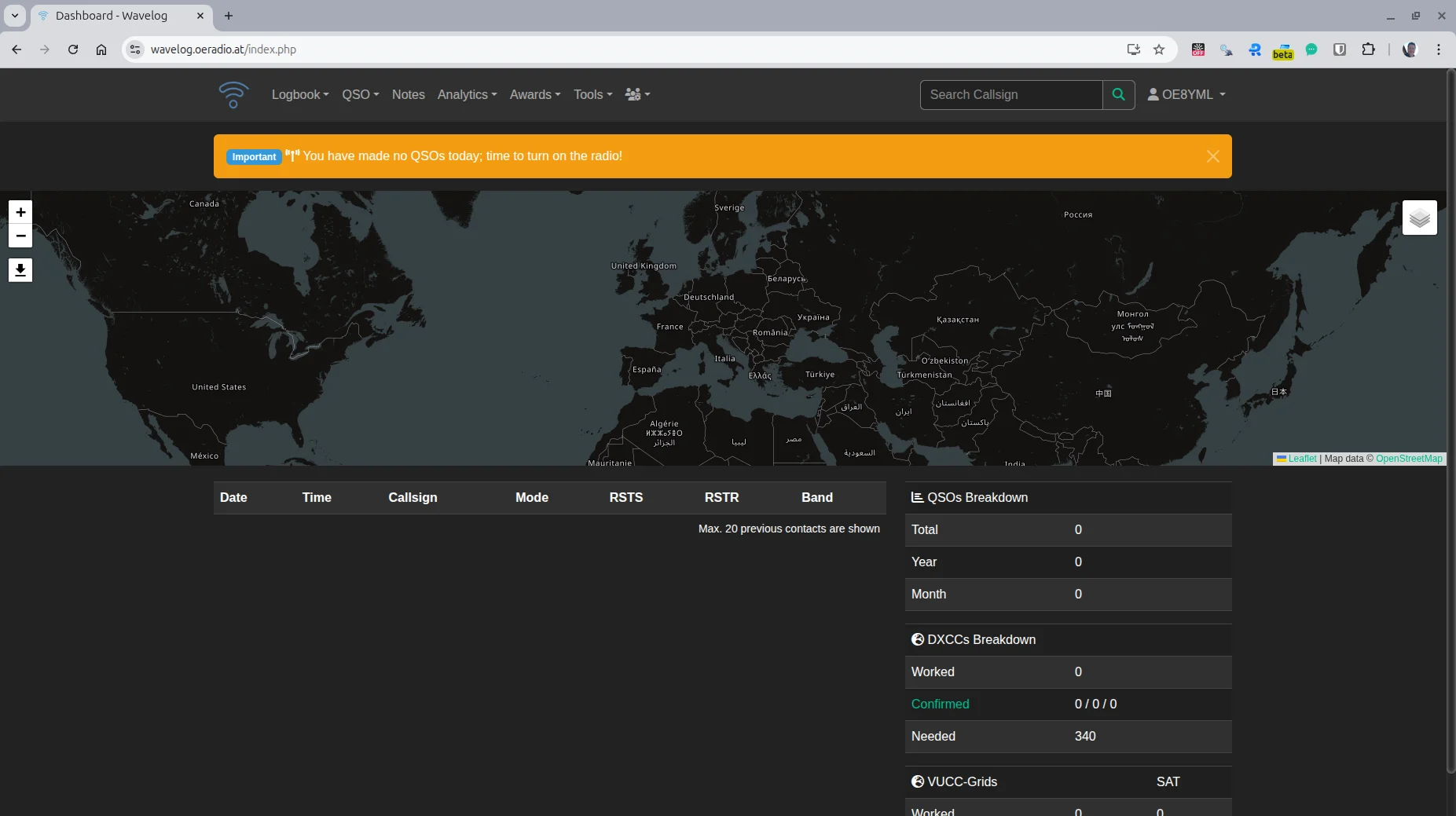Toggle the bookmark star in the address bar

(x=1159, y=49)
